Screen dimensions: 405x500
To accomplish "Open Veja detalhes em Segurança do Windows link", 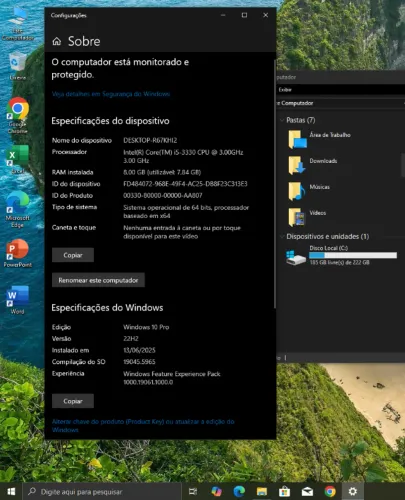I will pos(111,94).
